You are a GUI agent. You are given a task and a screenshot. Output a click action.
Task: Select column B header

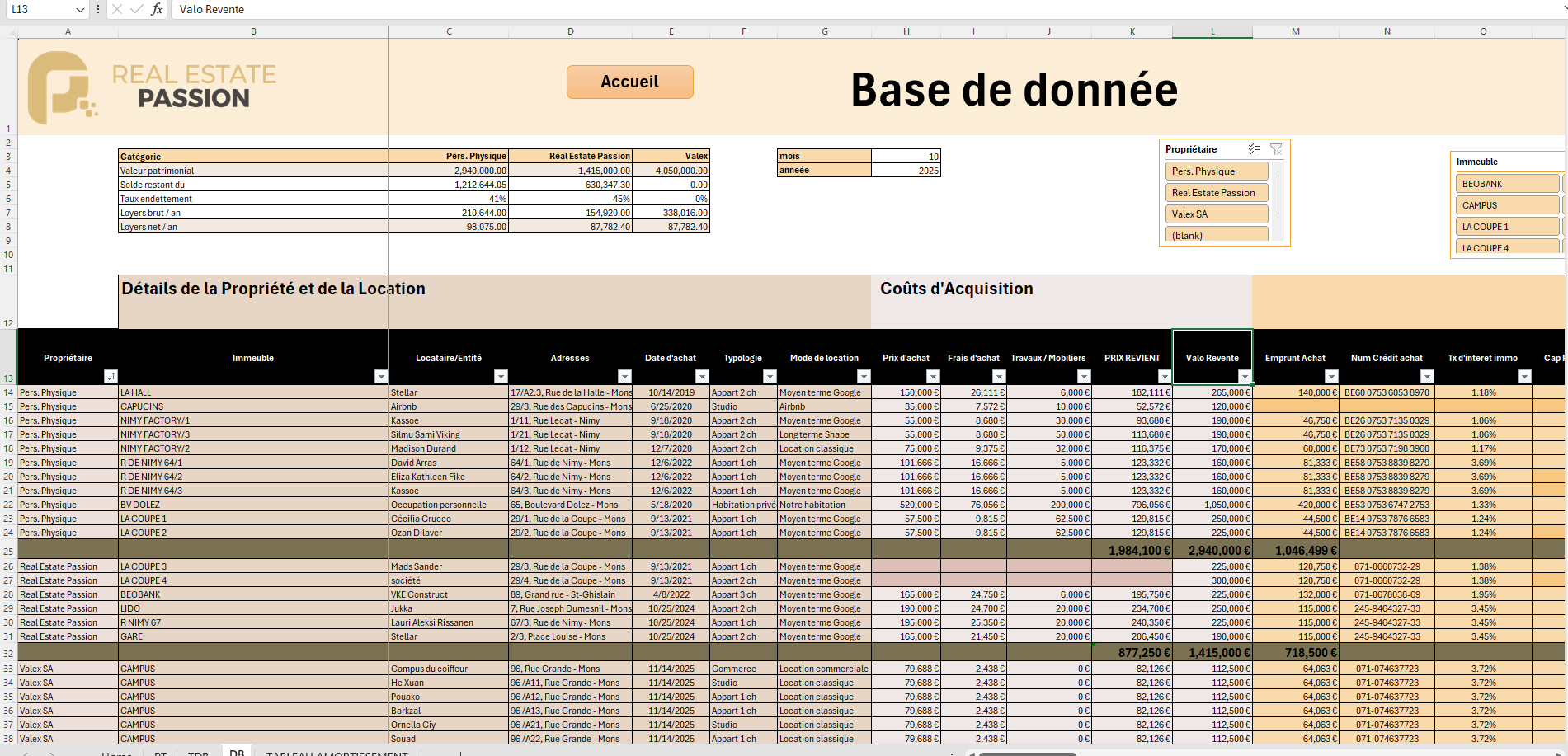(253, 31)
